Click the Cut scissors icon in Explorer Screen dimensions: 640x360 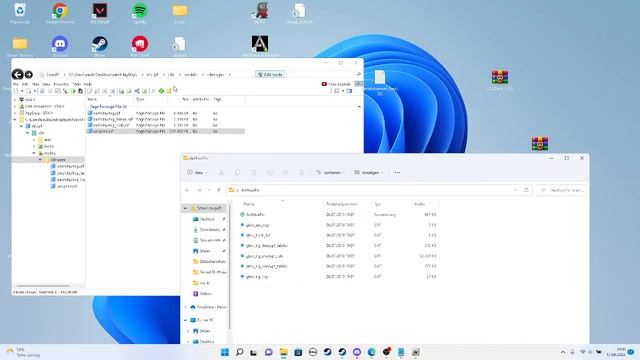tap(222, 173)
